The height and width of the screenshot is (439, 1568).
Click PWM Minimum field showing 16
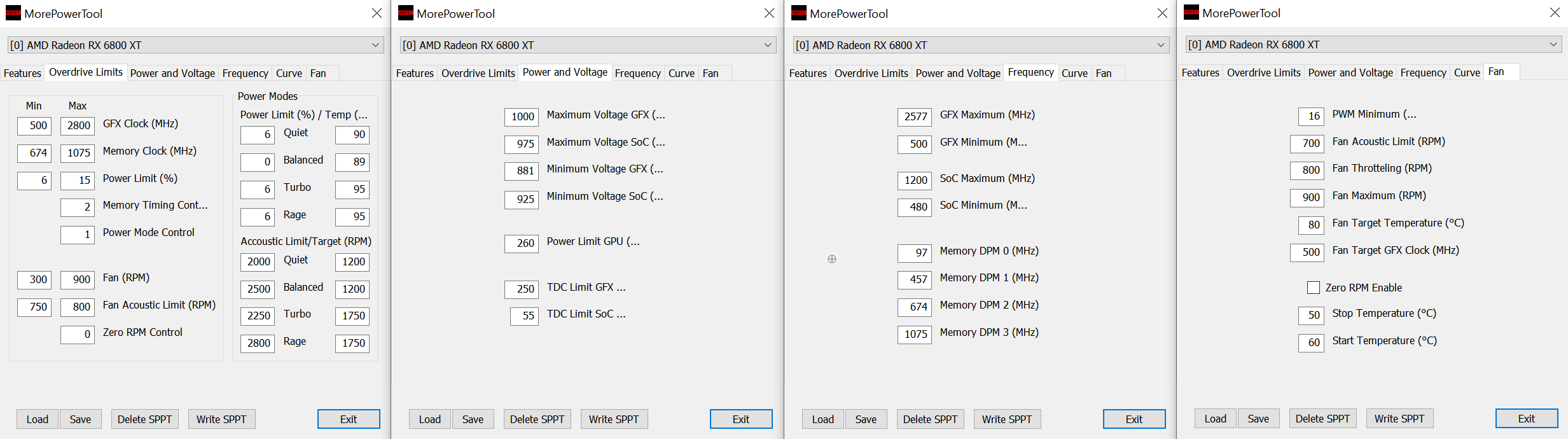(1311, 116)
